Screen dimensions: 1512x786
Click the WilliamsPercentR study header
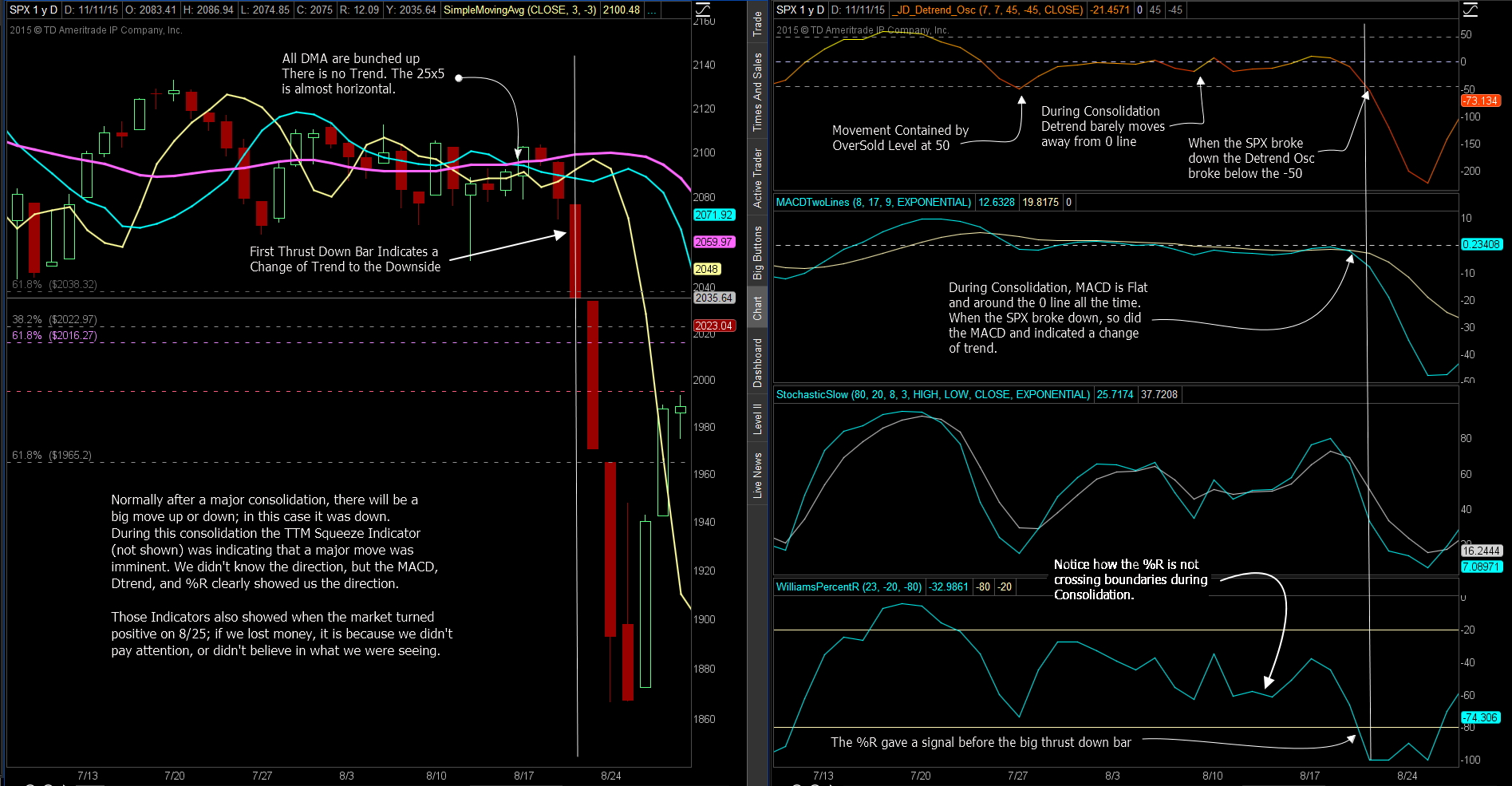click(x=848, y=587)
